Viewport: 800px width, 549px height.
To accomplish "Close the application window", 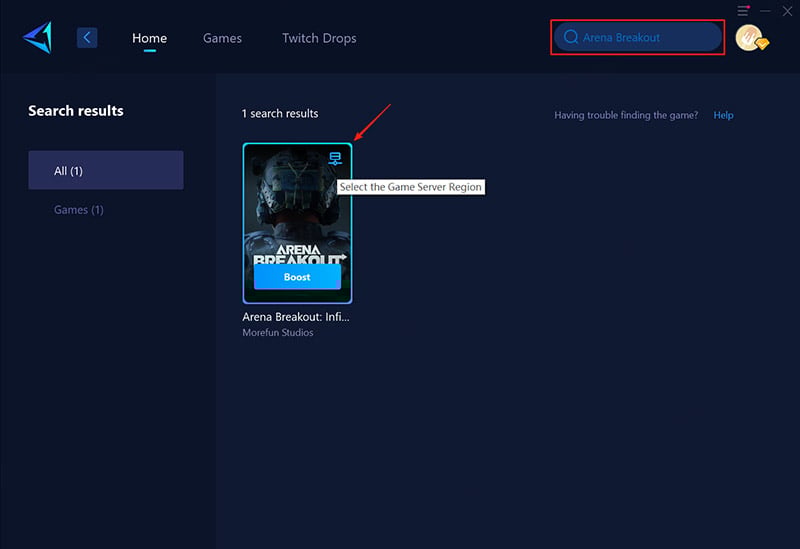I will point(787,11).
